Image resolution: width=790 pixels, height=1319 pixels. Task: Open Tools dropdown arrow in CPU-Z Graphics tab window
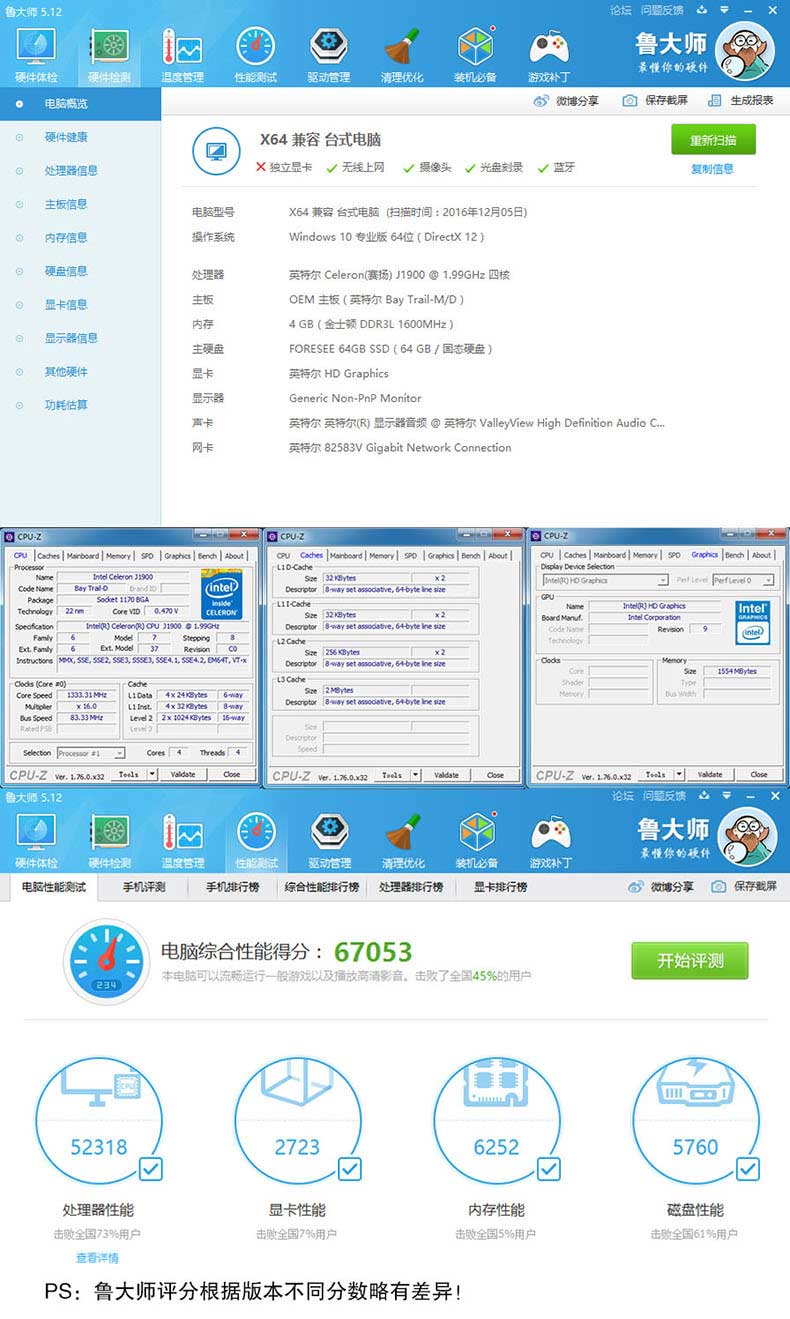coord(679,774)
